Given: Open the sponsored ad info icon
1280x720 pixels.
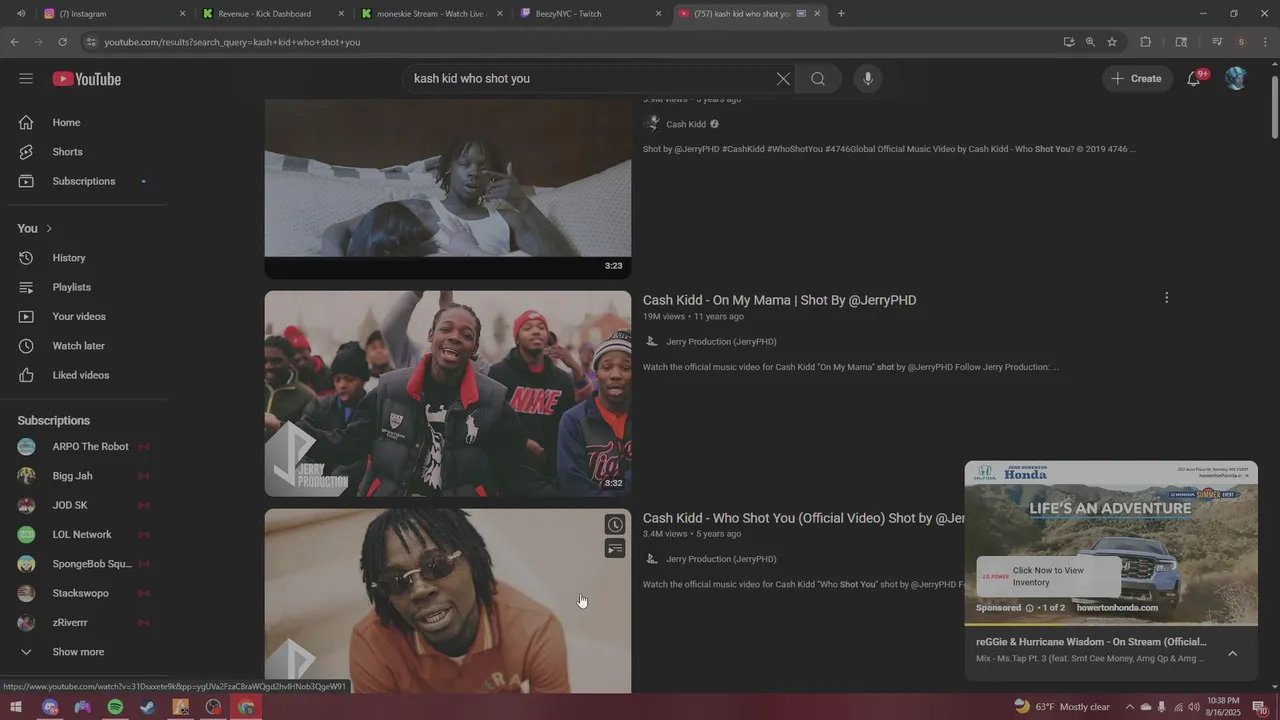Looking at the screenshot, I should click(1029, 608).
